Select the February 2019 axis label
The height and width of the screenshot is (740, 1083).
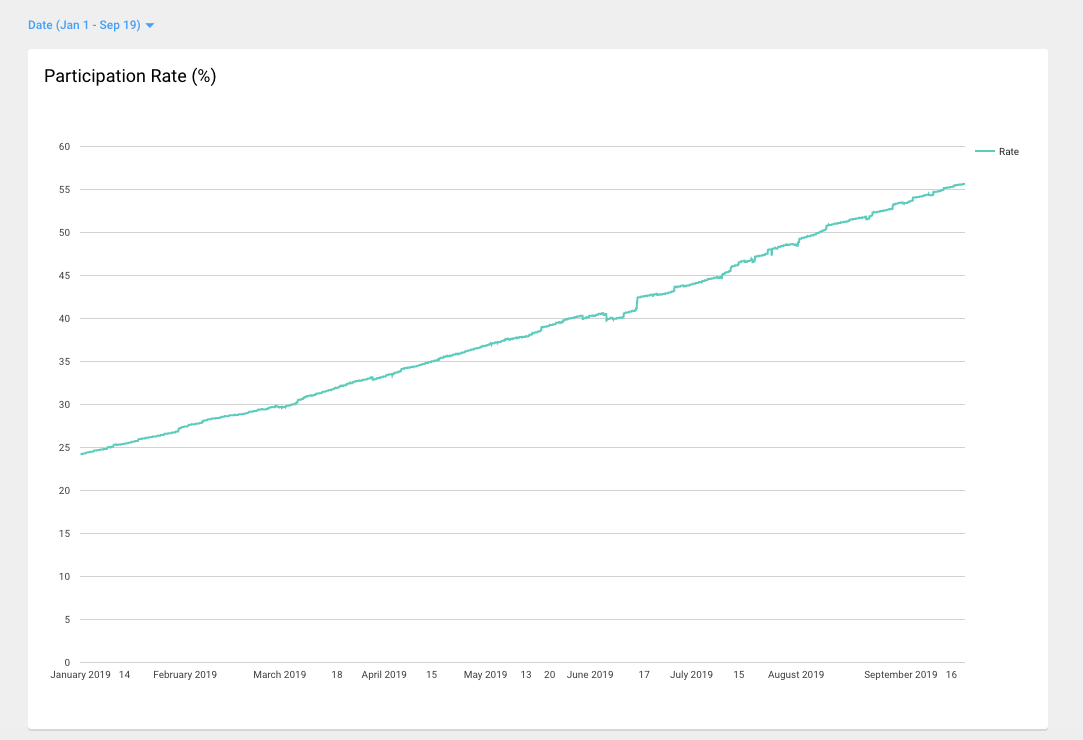[x=185, y=675]
